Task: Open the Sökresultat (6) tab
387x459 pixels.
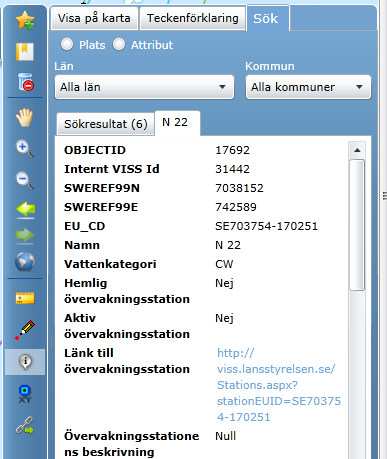Action: (x=106, y=124)
